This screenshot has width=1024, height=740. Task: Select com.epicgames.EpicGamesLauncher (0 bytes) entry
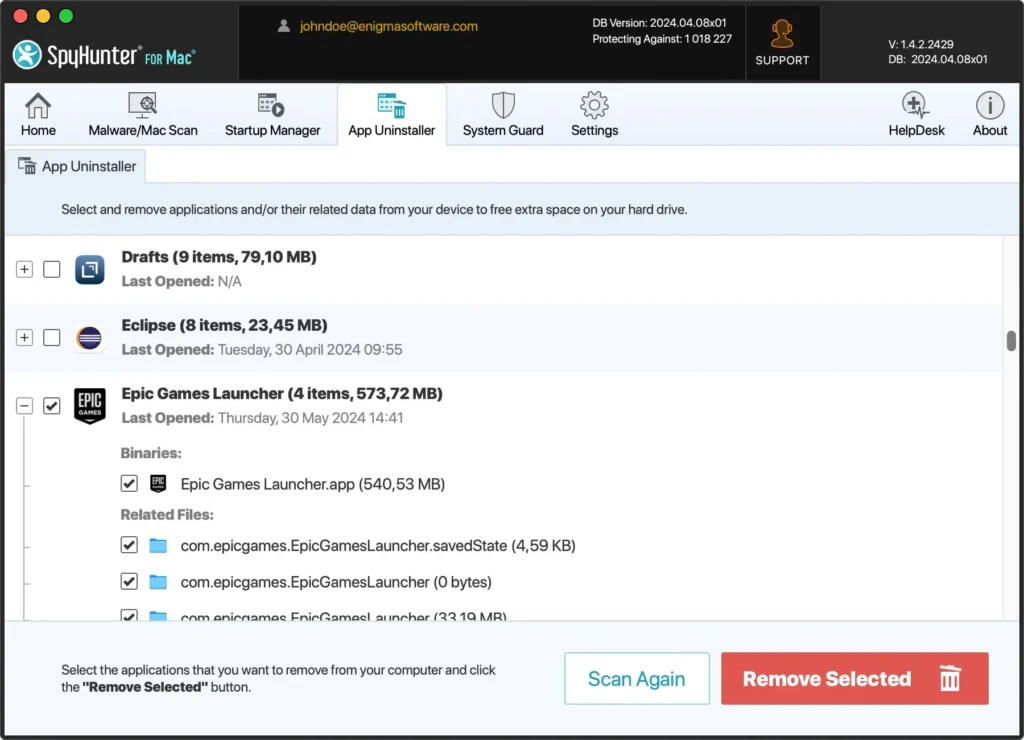coord(336,582)
